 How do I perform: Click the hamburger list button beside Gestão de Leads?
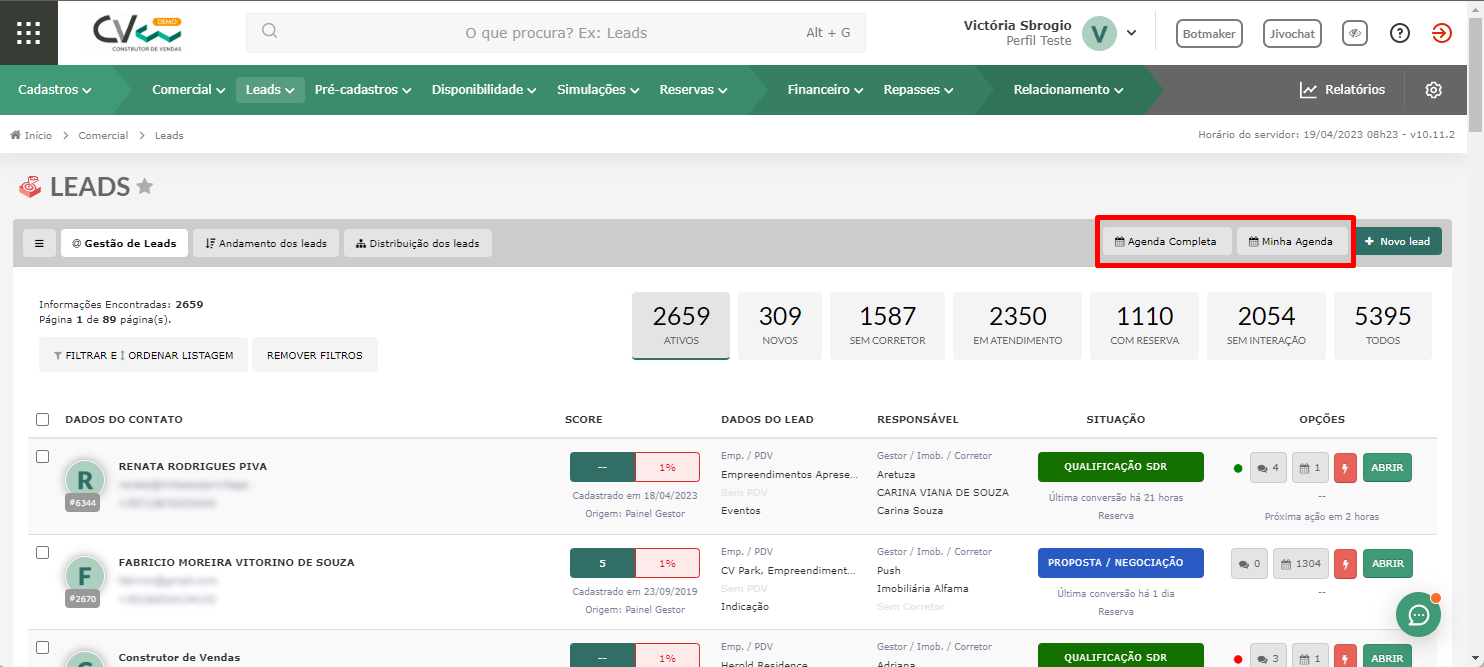(x=39, y=243)
